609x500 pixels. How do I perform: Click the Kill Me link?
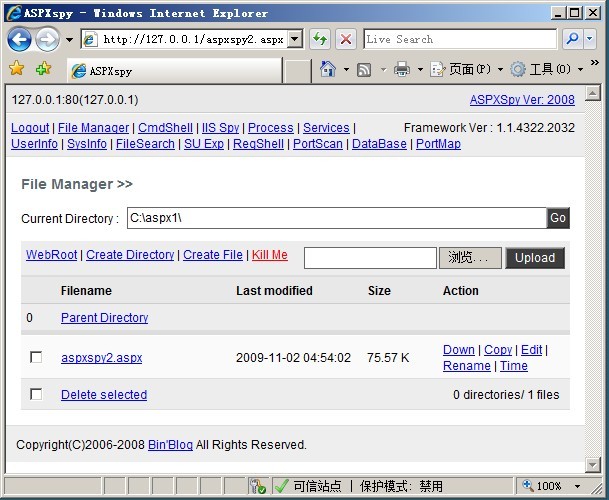(269, 255)
